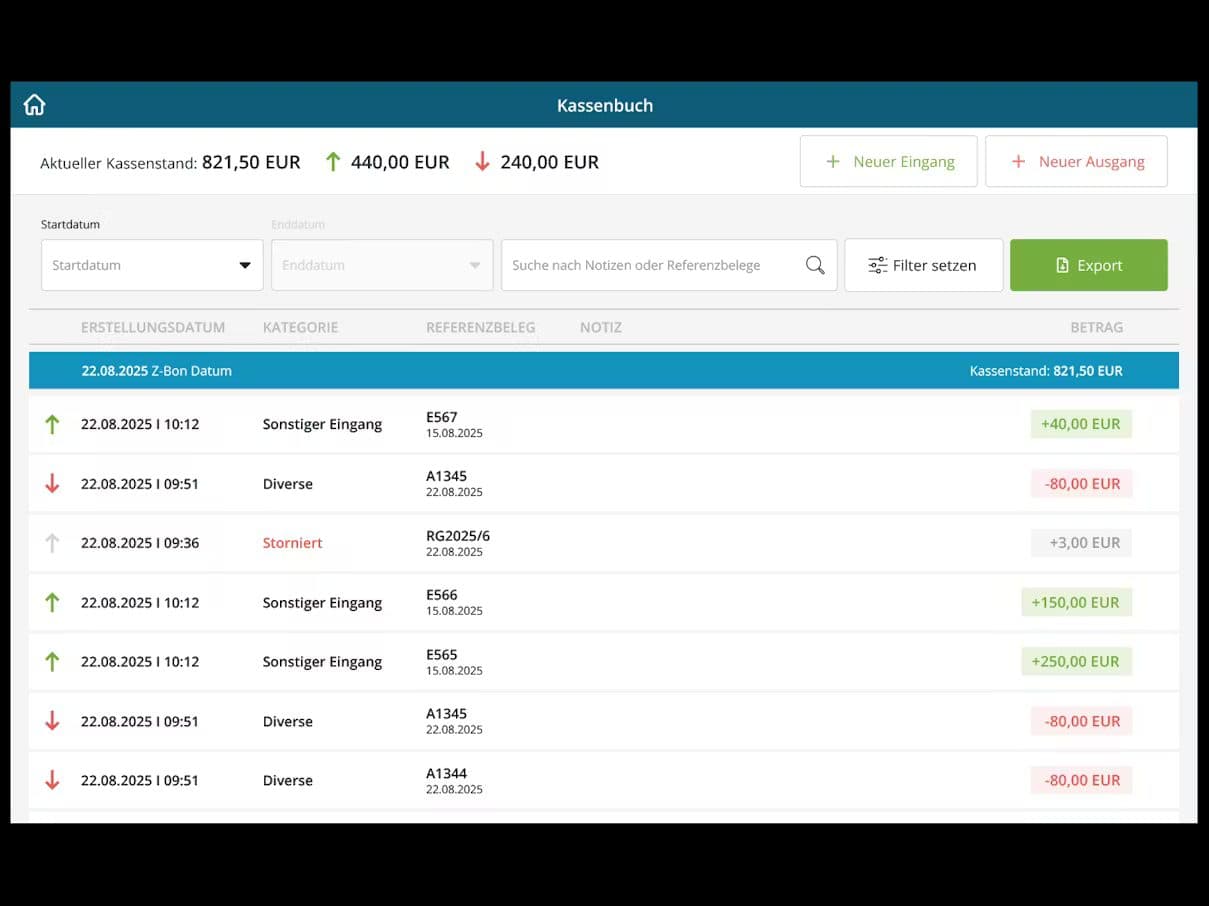Click the red down arrow beside 240,00 EUR
The height and width of the screenshot is (906, 1209).
pyautogui.click(x=482, y=161)
